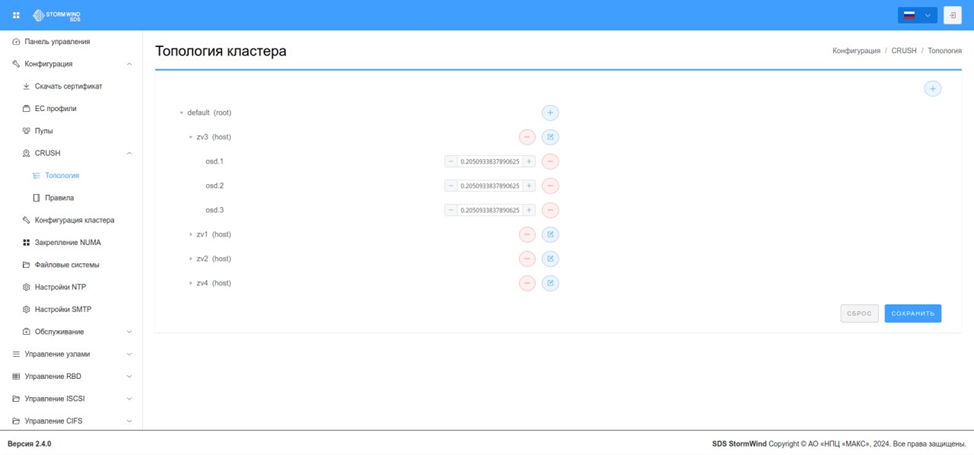The image size is (974, 455).
Task: Open Пулы menu item
Action: tap(43, 131)
